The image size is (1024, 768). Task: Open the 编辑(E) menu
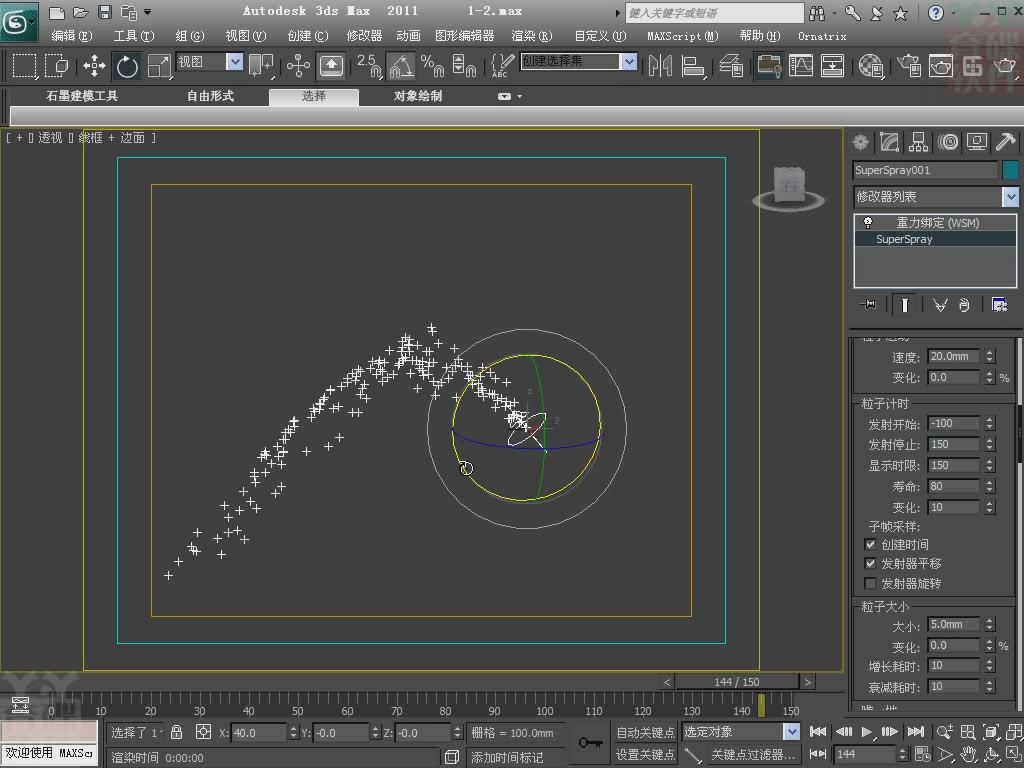(x=72, y=36)
